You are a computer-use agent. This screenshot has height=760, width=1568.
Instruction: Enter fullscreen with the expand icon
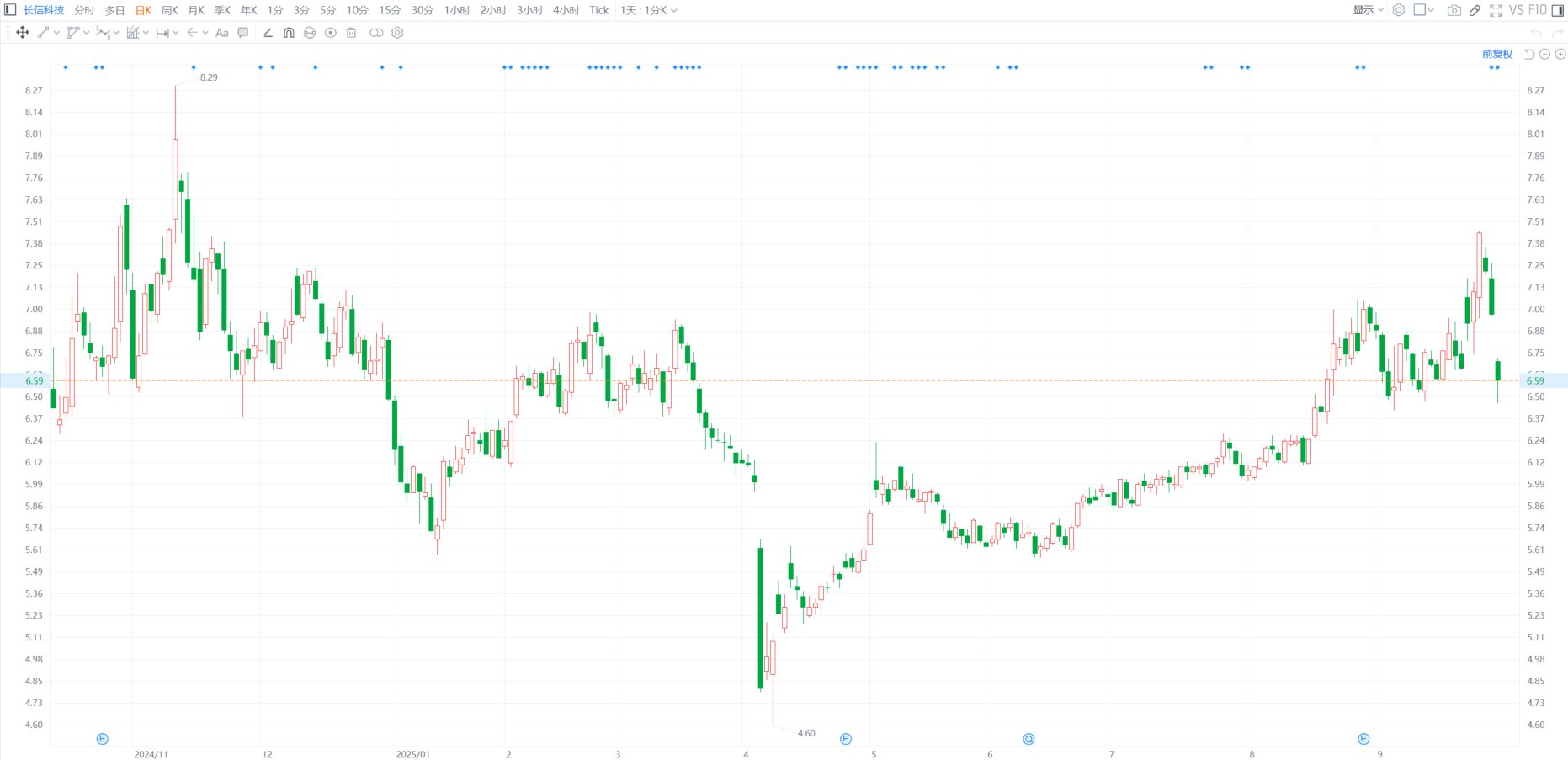point(1496,10)
